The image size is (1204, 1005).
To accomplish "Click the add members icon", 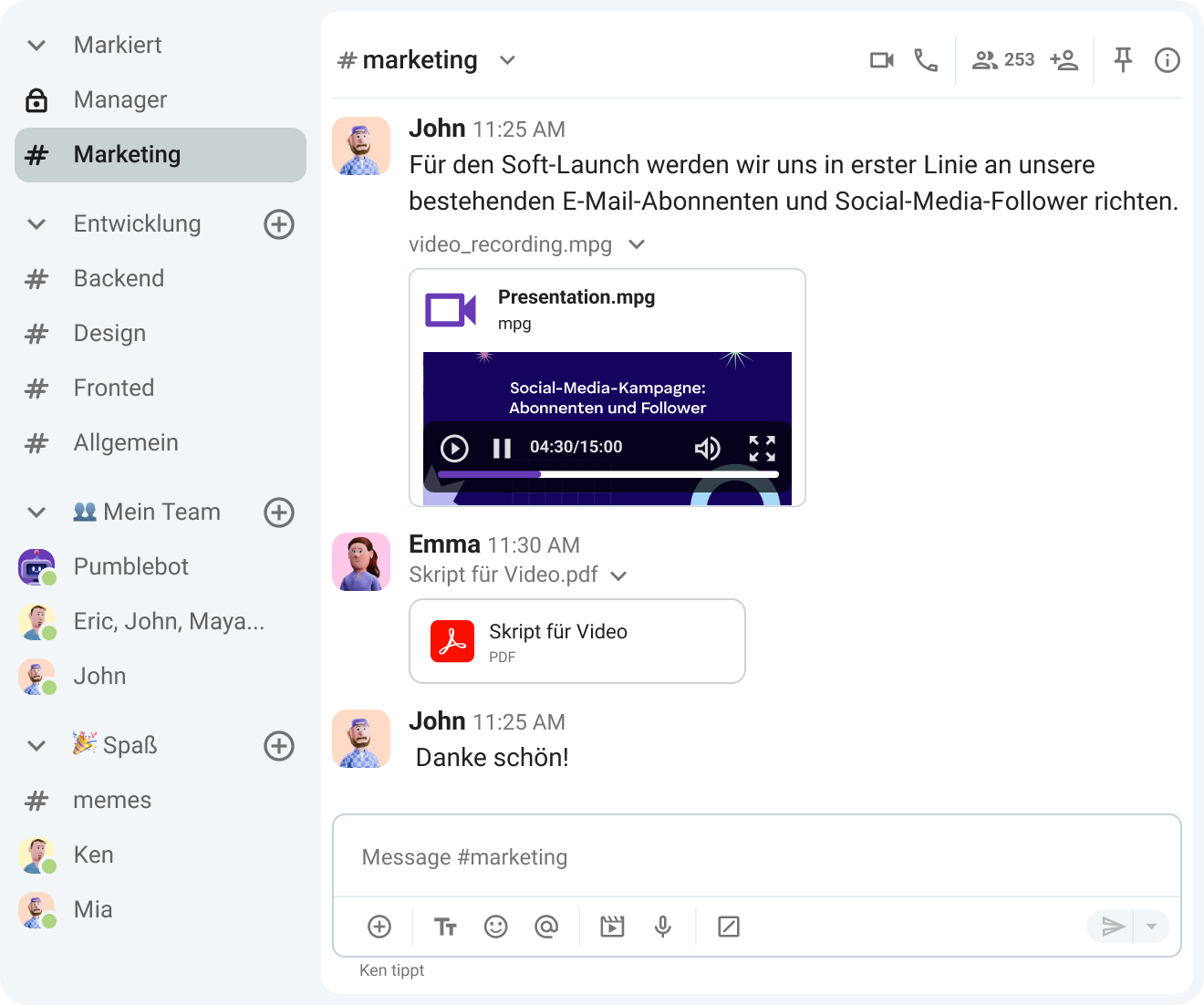I will [x=1064, y=60].
